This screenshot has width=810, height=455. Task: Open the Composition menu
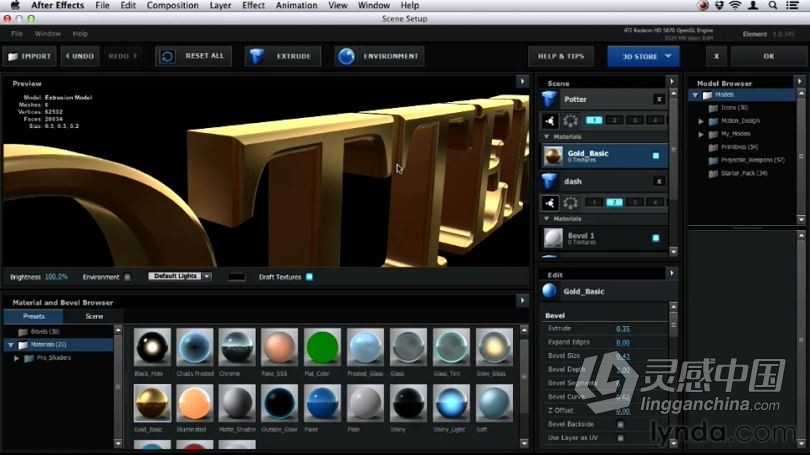[x=173, y=5]
